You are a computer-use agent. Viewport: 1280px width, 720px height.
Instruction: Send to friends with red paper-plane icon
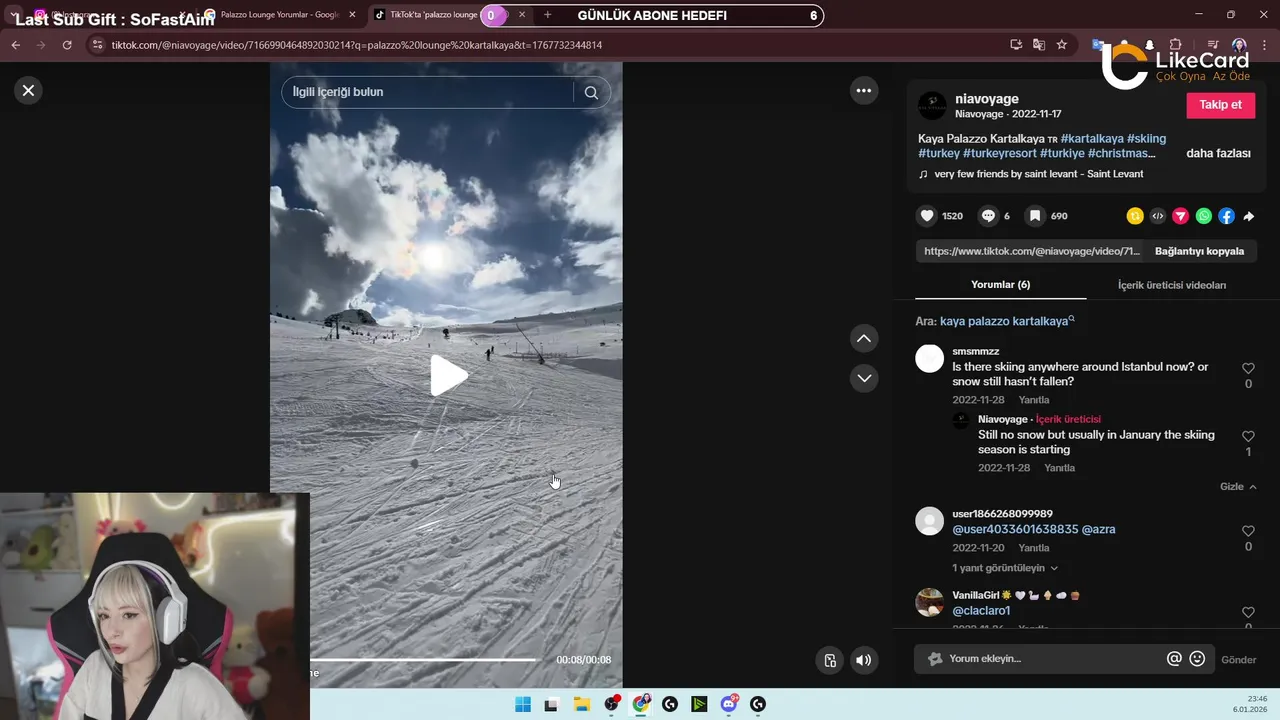[1181, 216]
